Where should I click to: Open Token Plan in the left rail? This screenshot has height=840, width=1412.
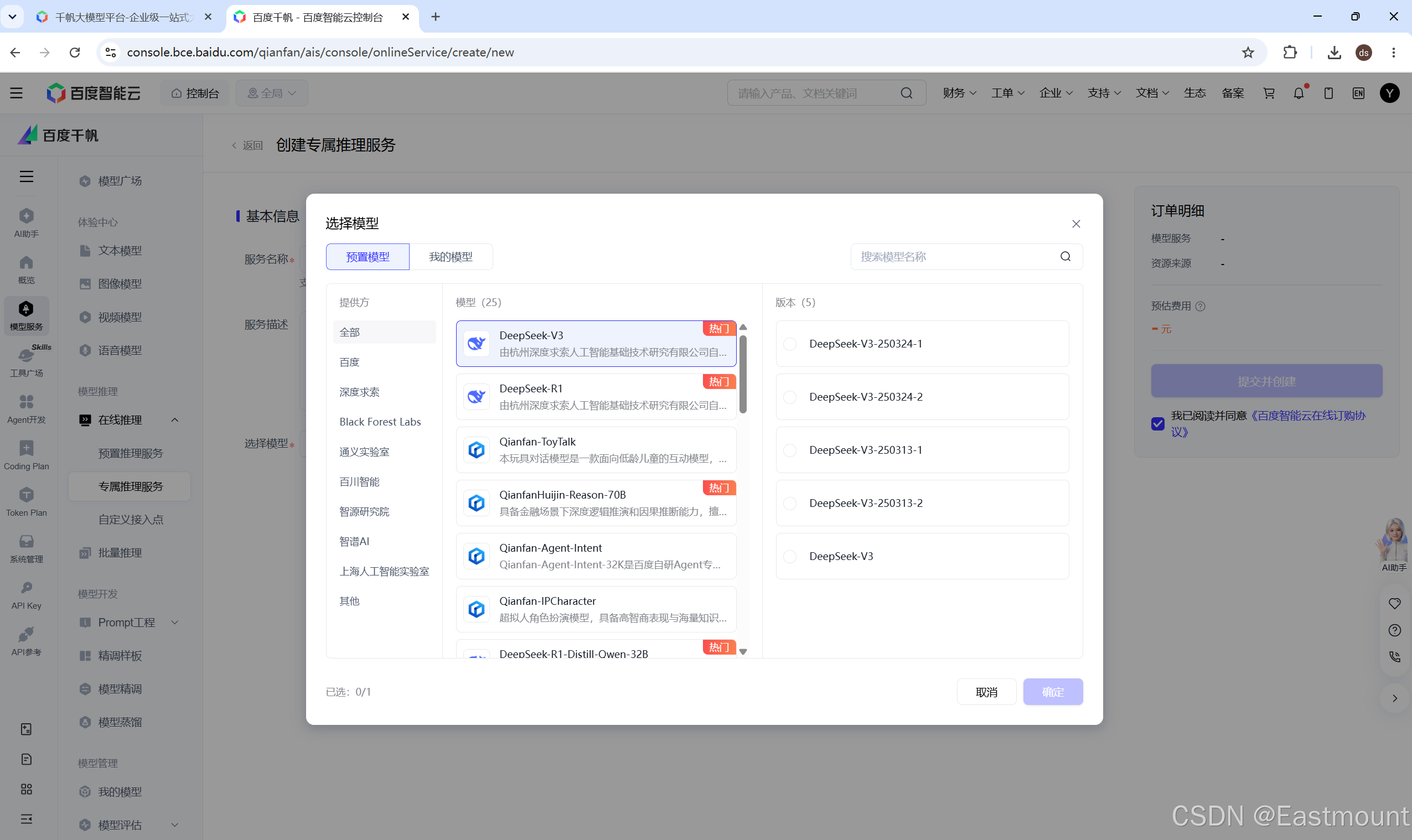[x=26, y=501]
